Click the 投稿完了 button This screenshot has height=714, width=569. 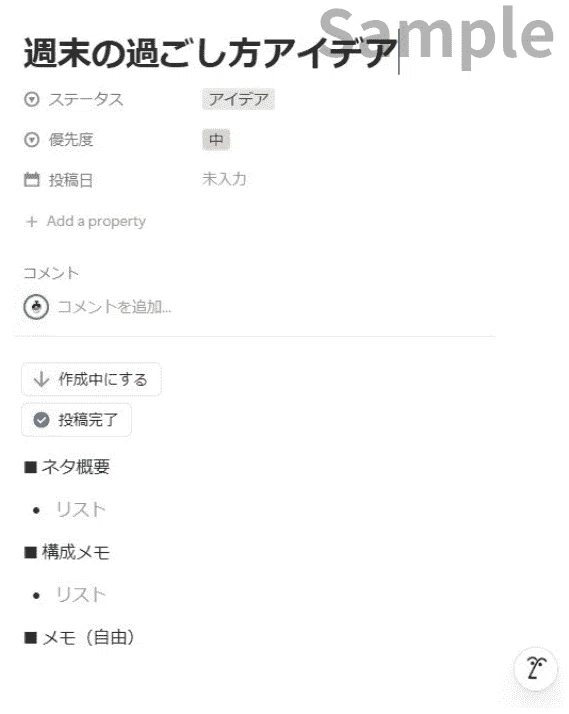(76, 419)
